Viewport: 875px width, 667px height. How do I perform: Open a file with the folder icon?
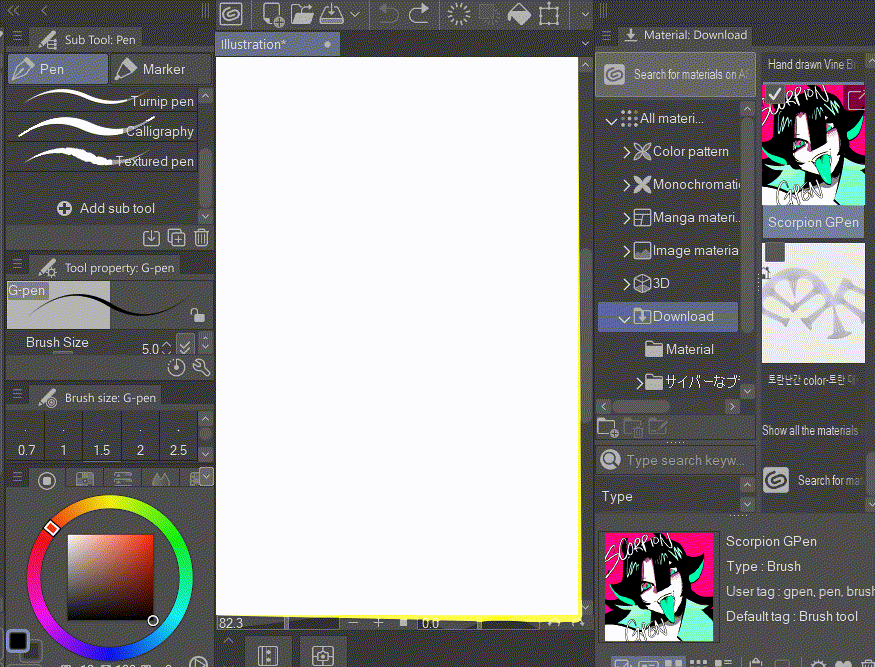301,13
